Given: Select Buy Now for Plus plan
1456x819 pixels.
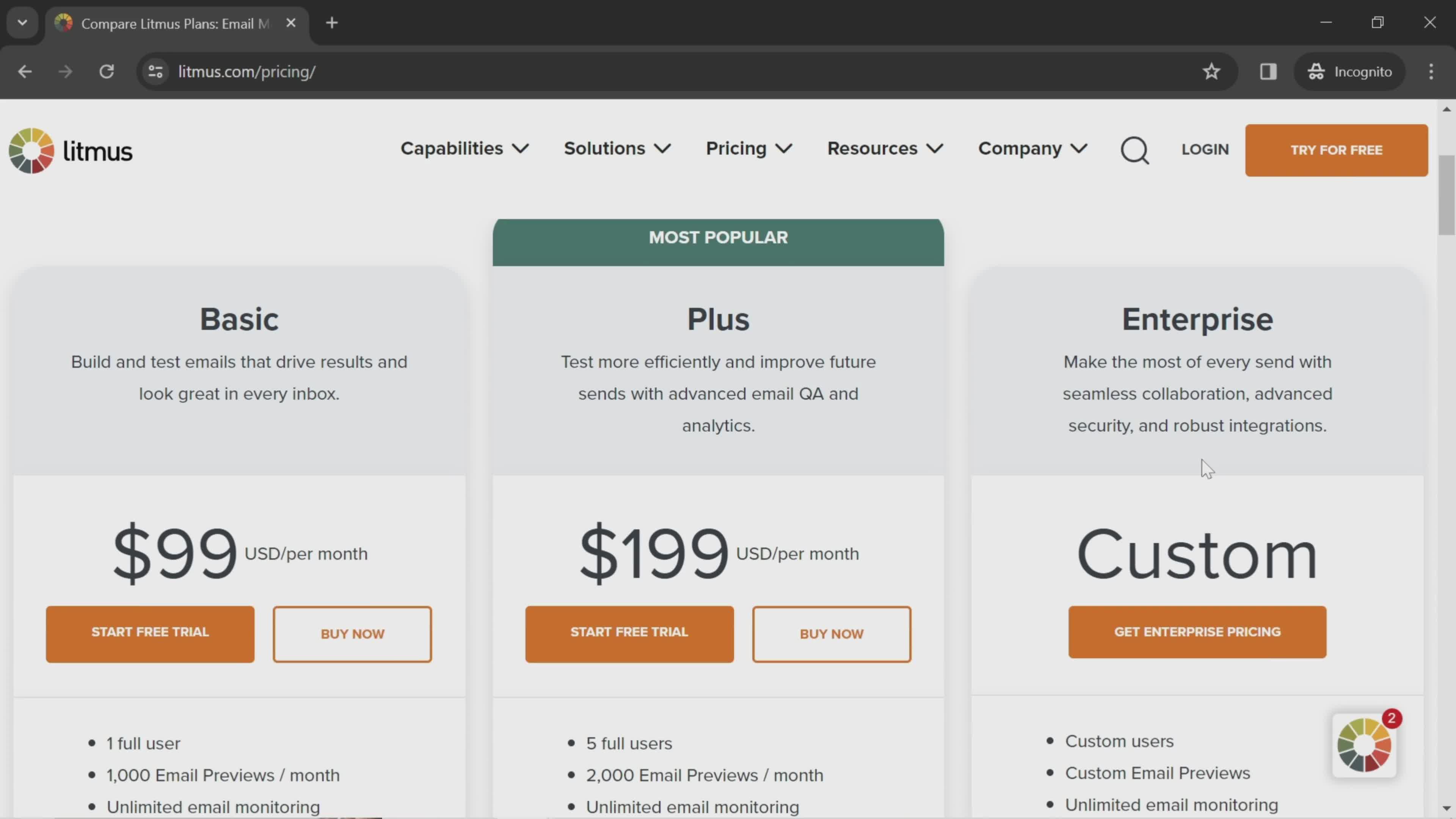Looking at the screenshot, I should pyautogui.click(x=831, y=633).
